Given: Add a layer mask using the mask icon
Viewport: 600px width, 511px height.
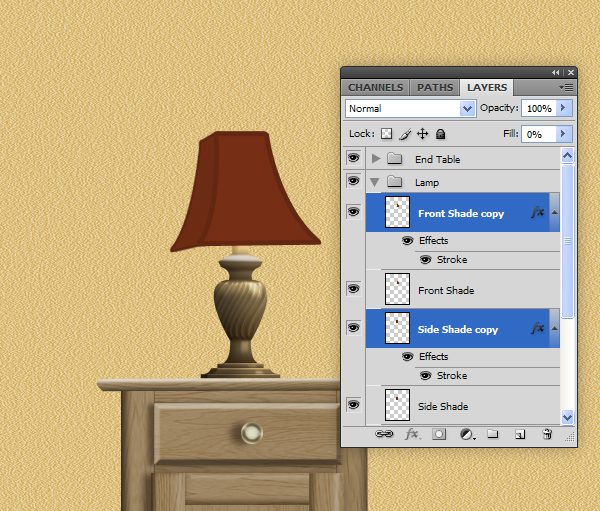Looking at the screenshot, I should tap(439, 435).
